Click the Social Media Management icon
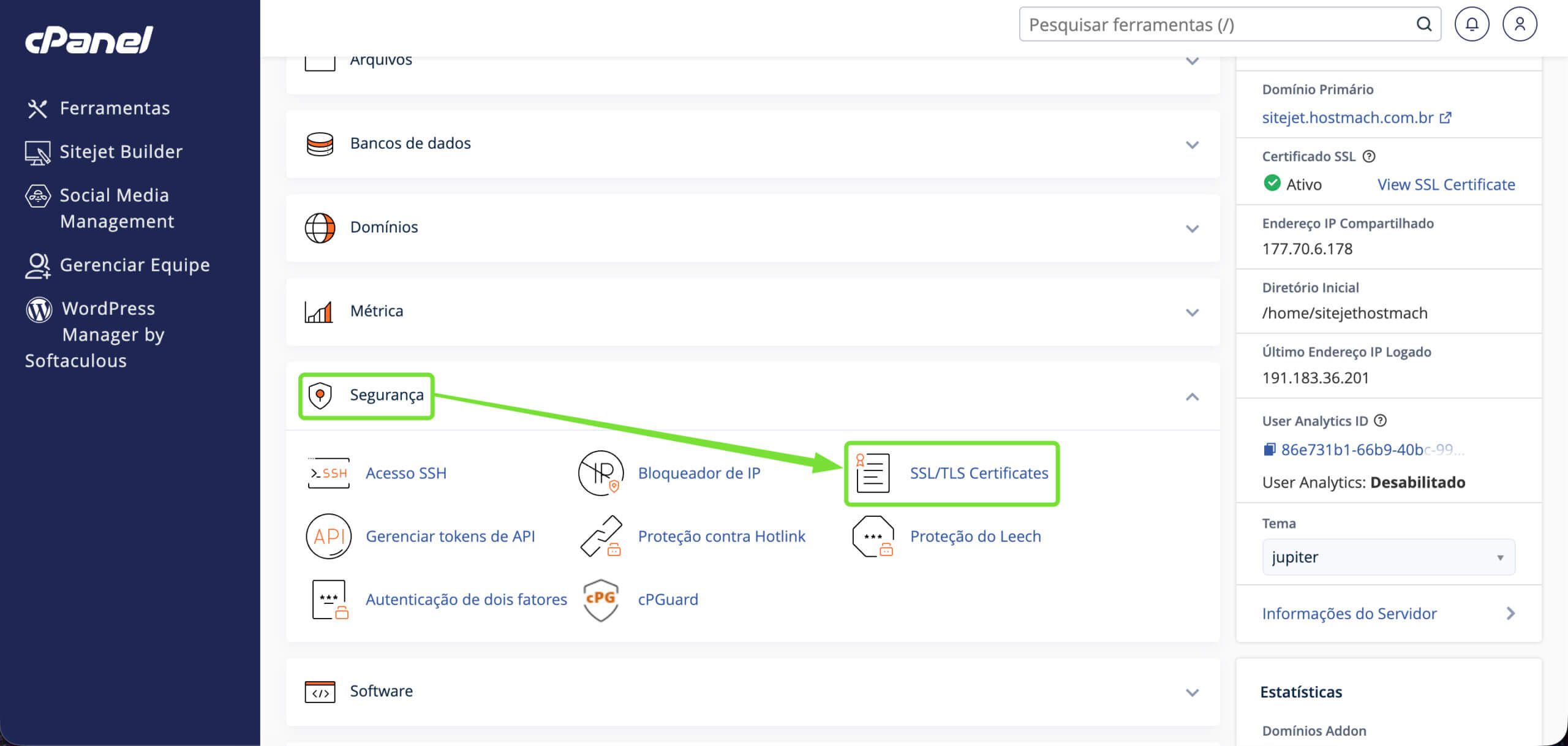The image size is (1568, 746). coord(37,196)
